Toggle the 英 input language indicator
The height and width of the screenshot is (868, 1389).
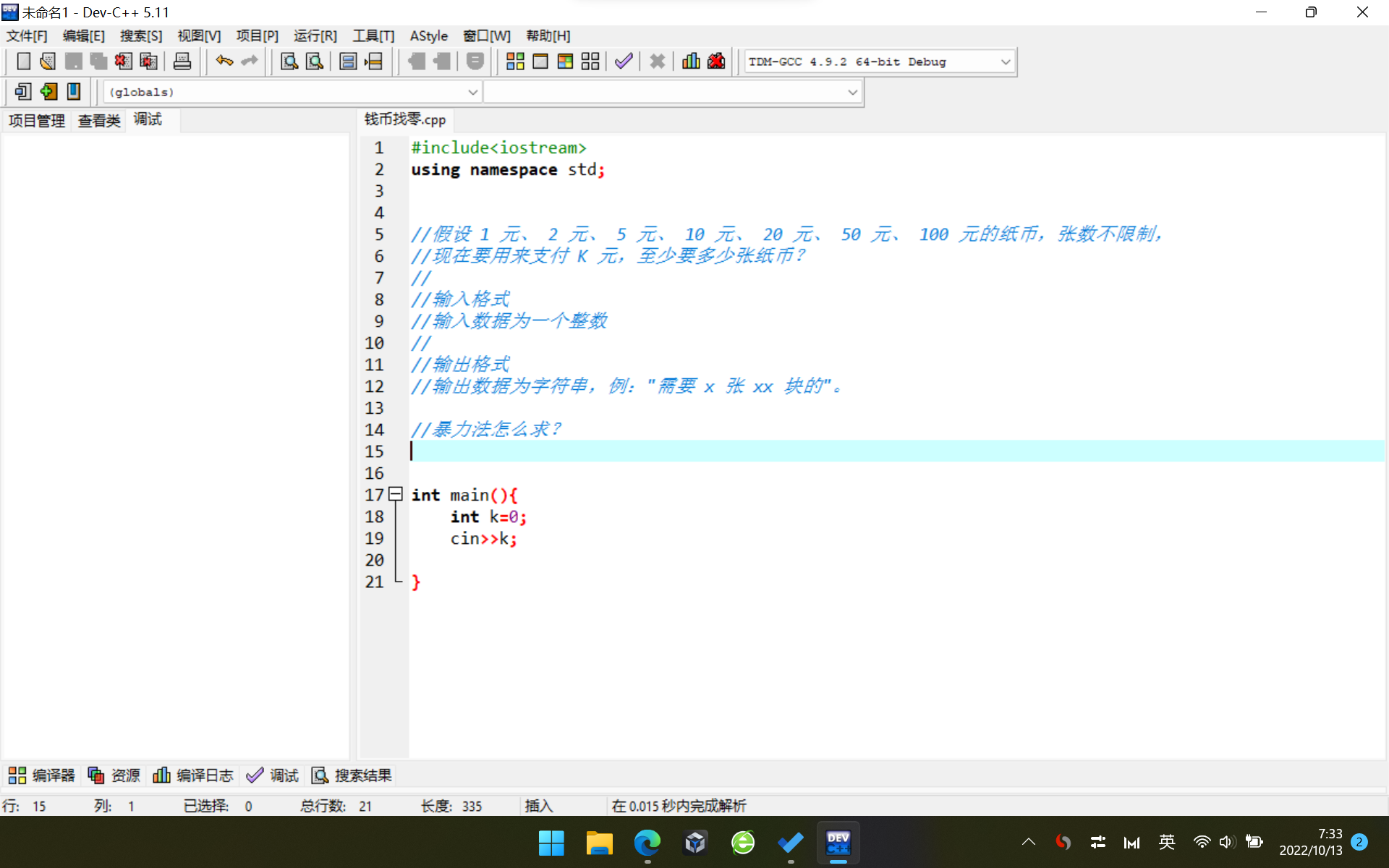(x=1166, y=842)
